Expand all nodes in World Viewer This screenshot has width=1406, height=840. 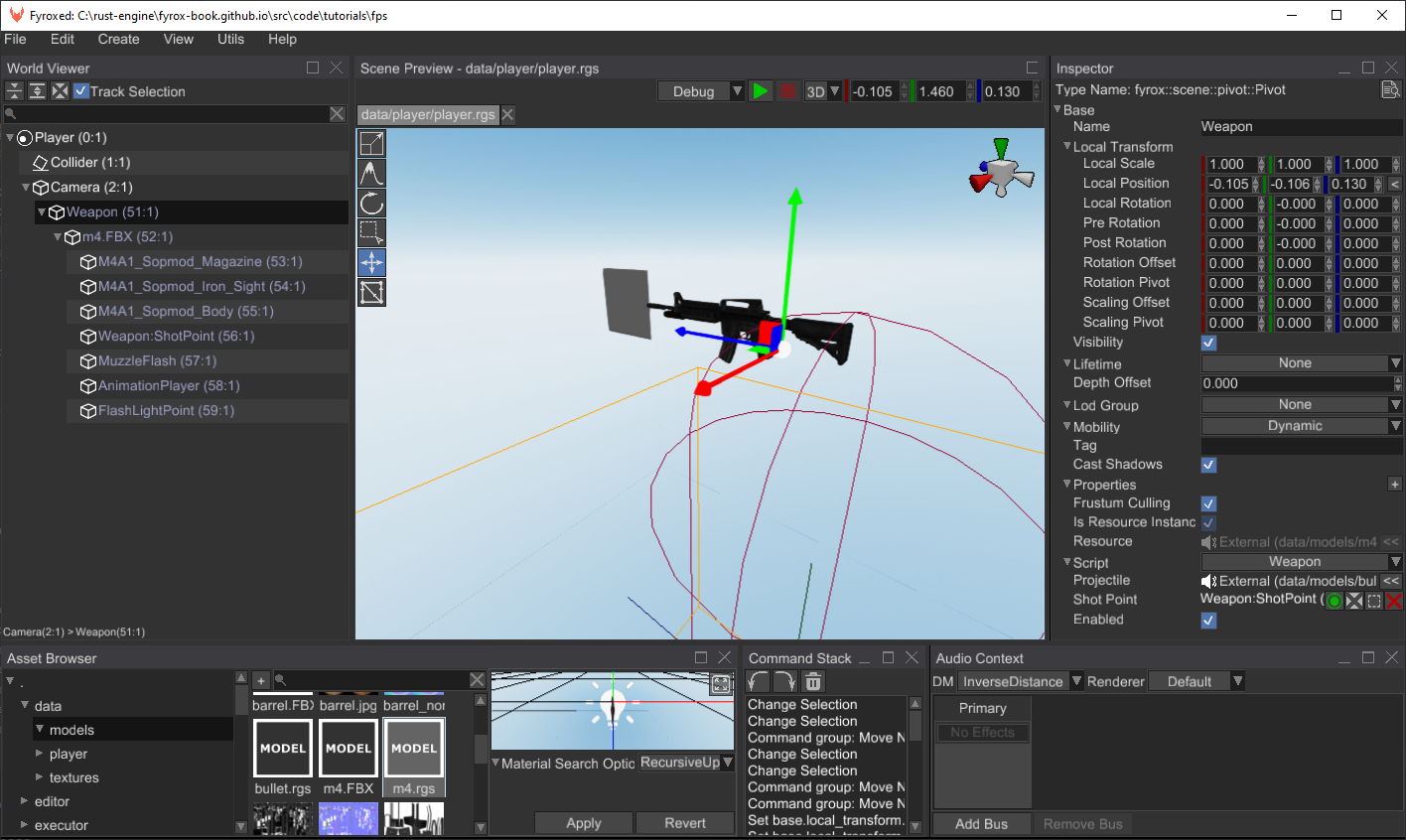[x=37, y=91]
